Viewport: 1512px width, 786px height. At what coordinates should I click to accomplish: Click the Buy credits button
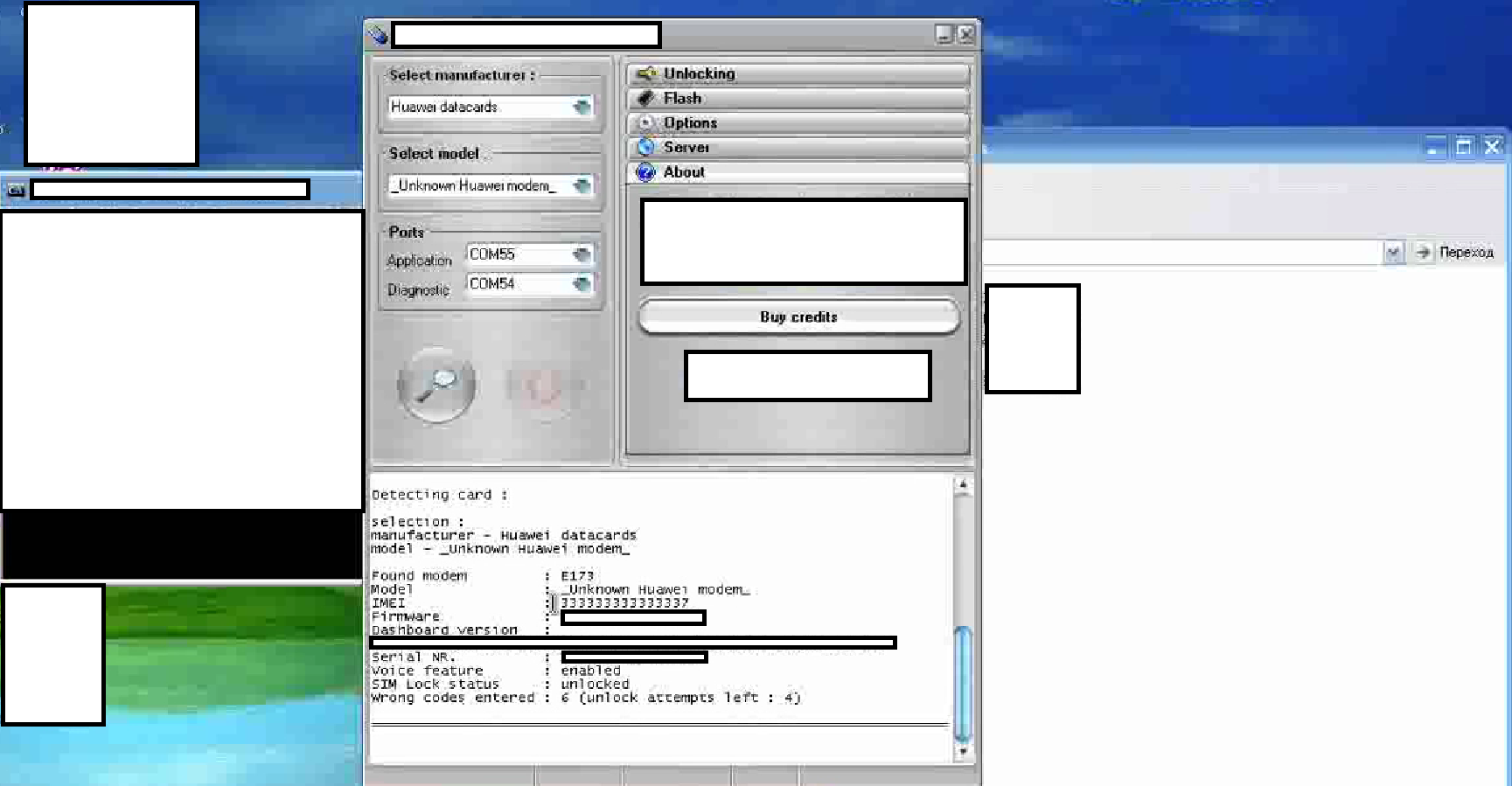799,316
